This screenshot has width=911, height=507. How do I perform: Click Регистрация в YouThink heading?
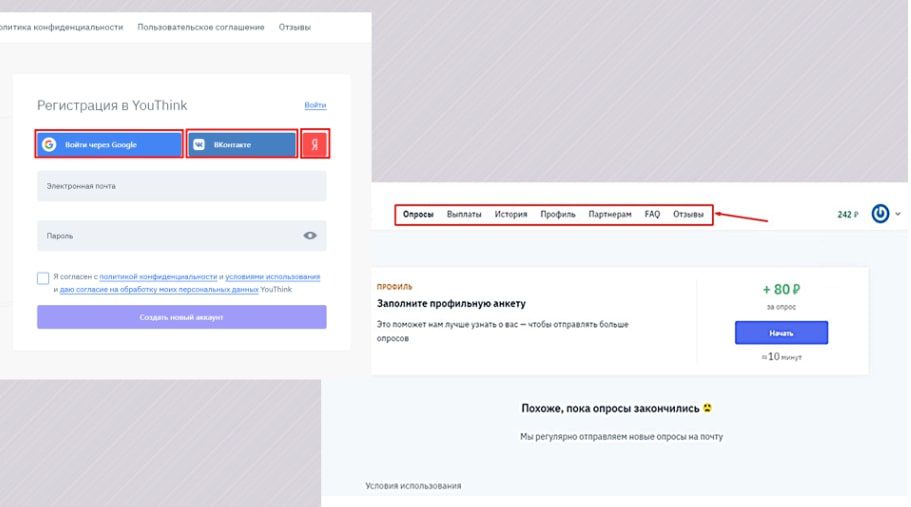(x=112, y=105)
